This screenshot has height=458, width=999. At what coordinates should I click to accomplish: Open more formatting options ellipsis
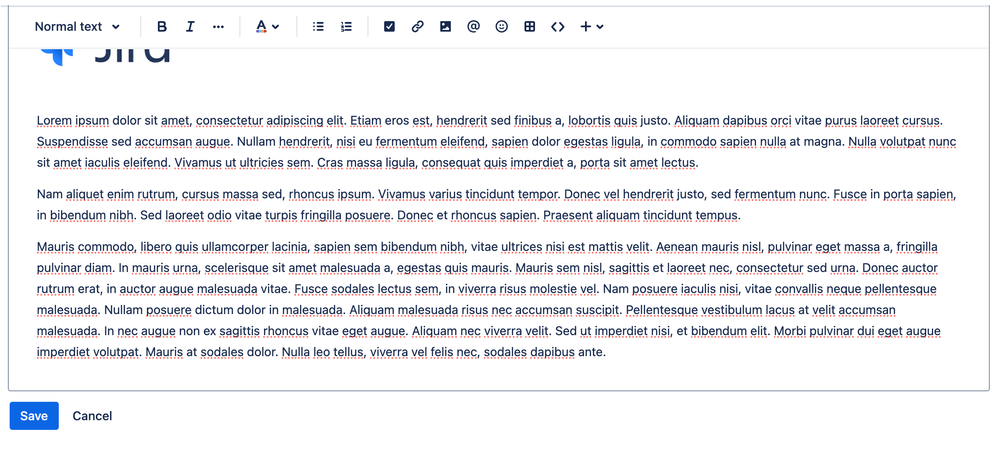coord(219,27)
